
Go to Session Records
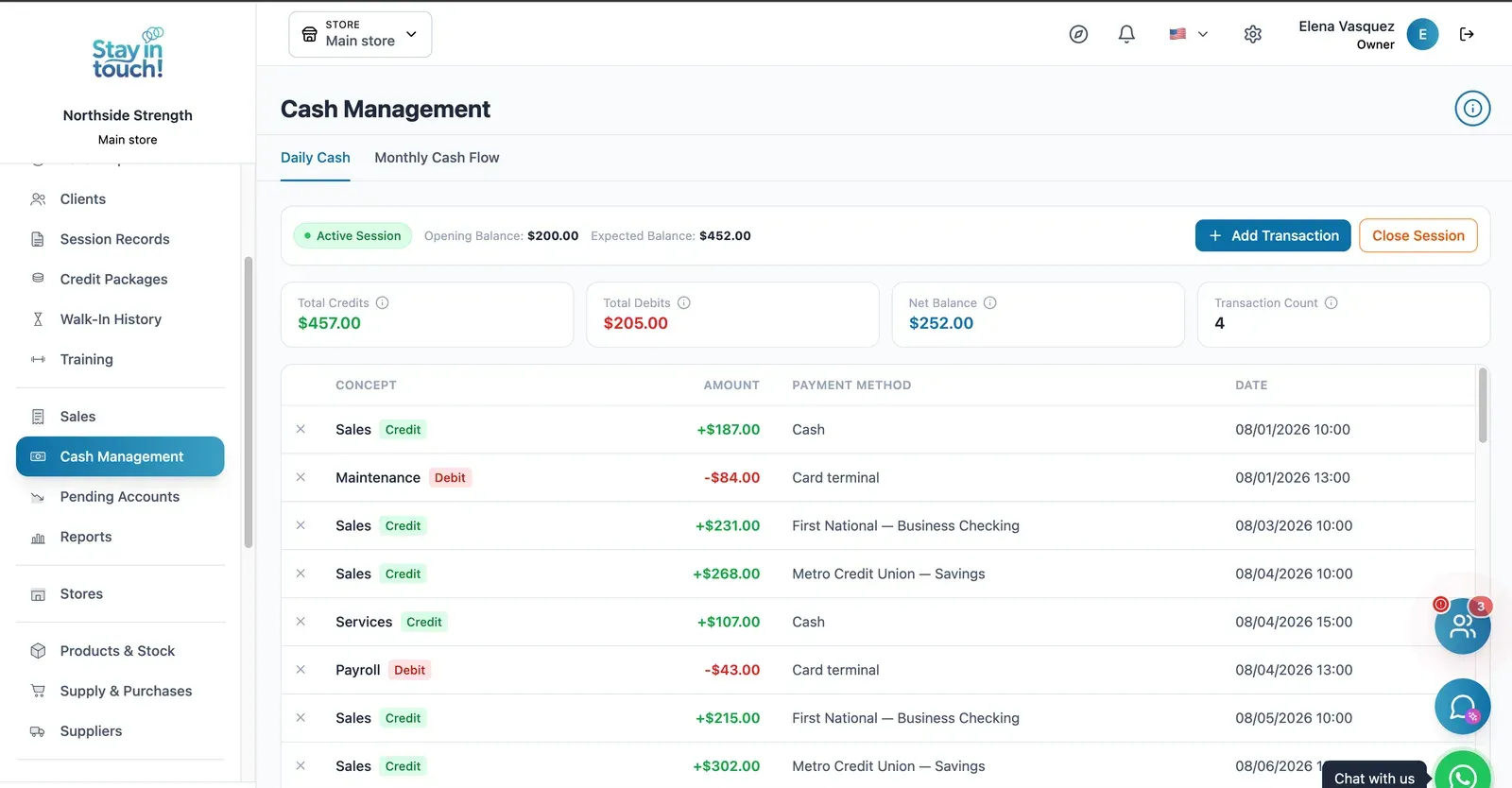coord(120,239)
